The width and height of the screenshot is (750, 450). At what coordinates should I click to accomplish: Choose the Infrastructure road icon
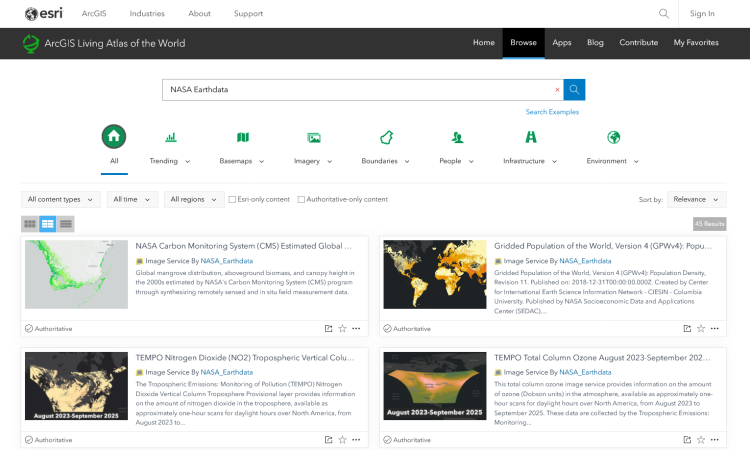[531, 137]
